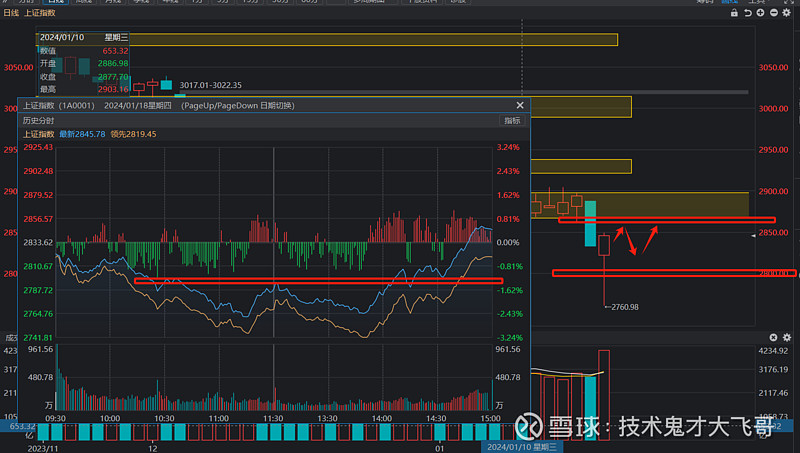Click the 指标 button in popup
This screenshot has width=800, height=453.
(512, 120)
